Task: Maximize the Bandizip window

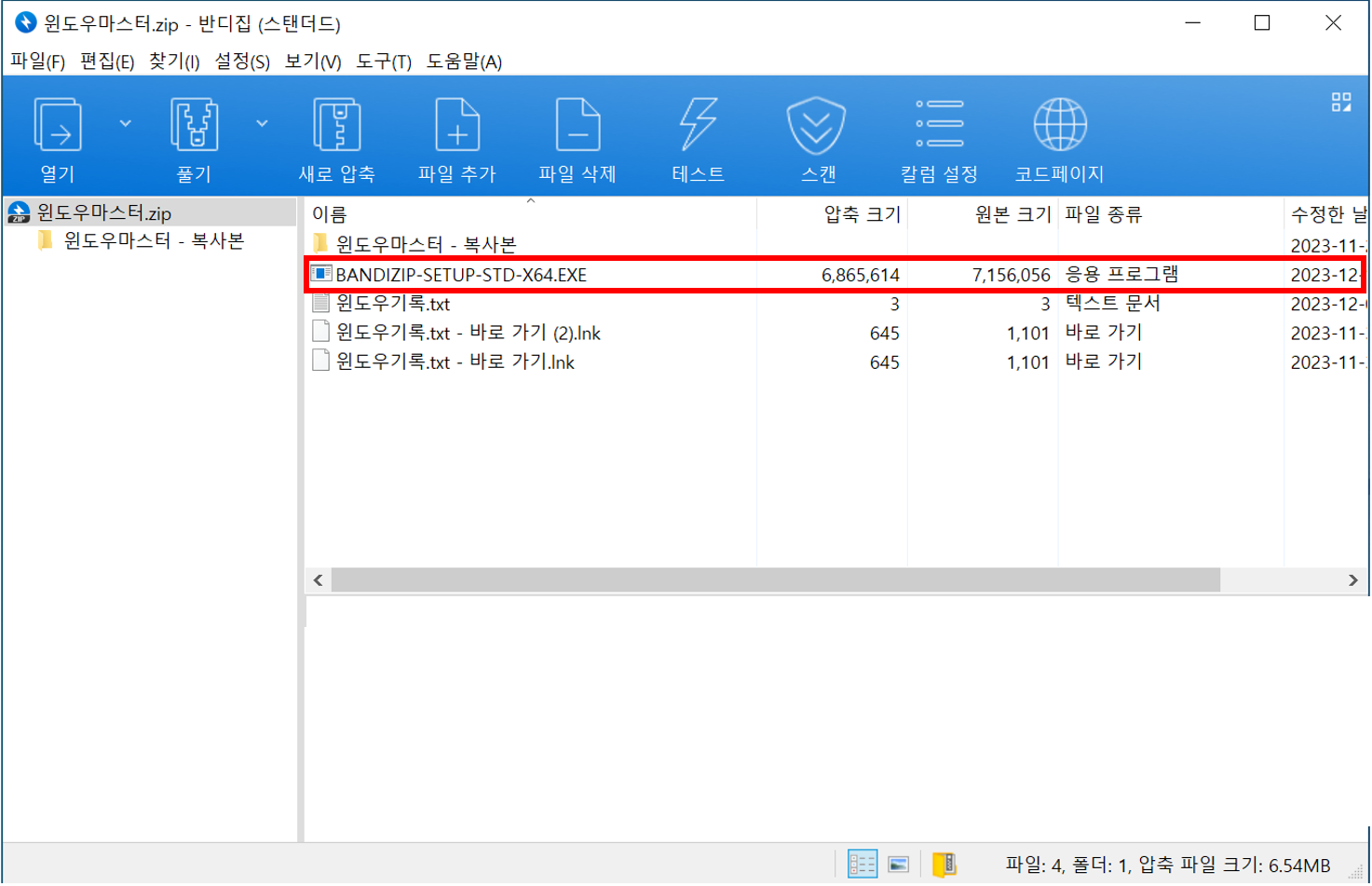Action: pos(1262,23)
